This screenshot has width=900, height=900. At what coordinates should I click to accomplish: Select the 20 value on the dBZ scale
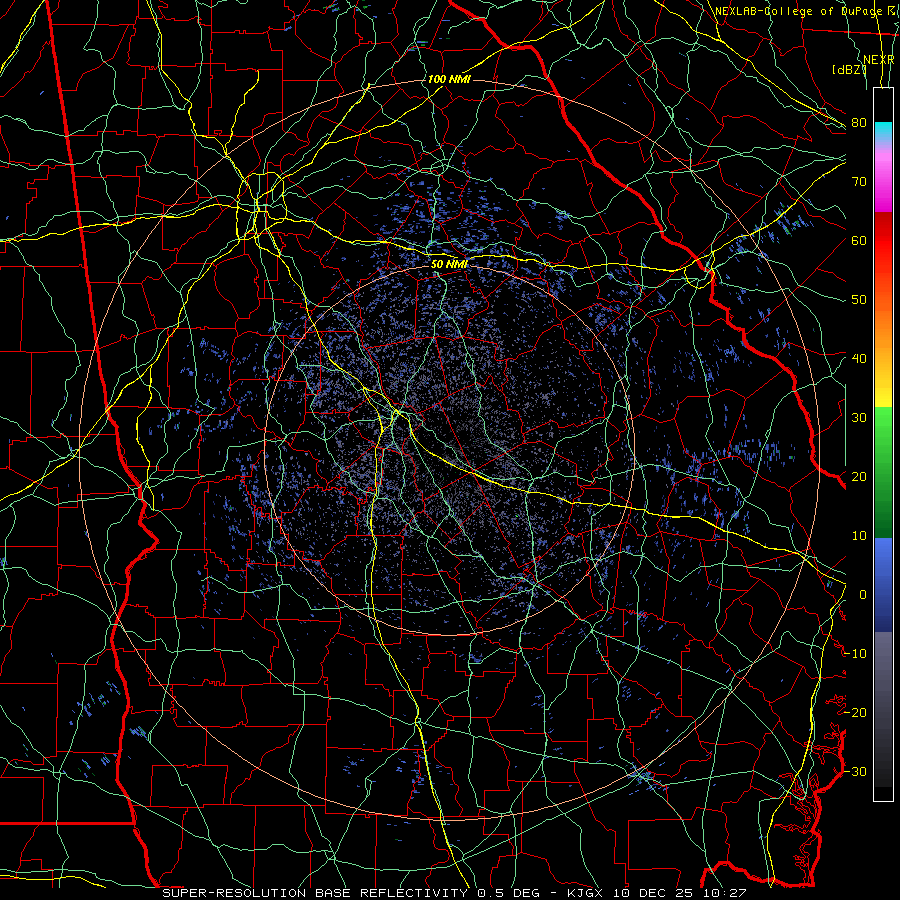click(859, 476)
